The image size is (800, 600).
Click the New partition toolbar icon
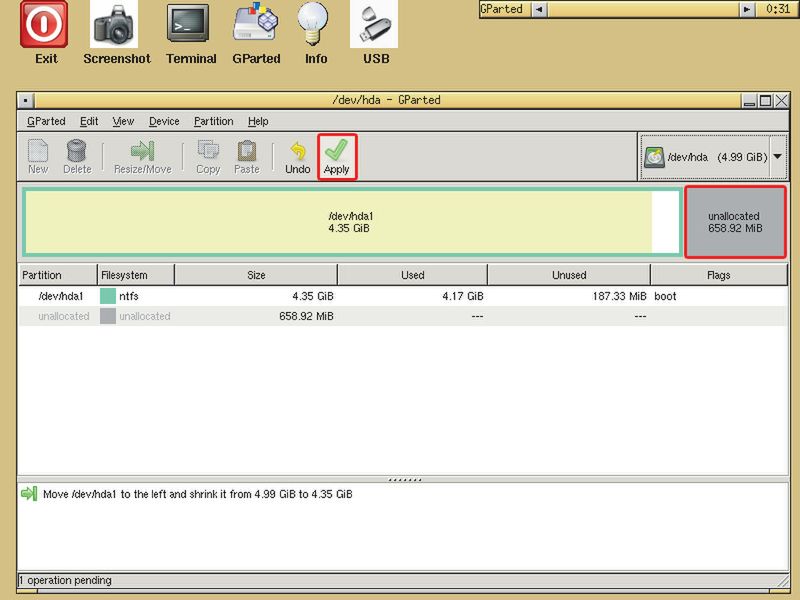38,151
